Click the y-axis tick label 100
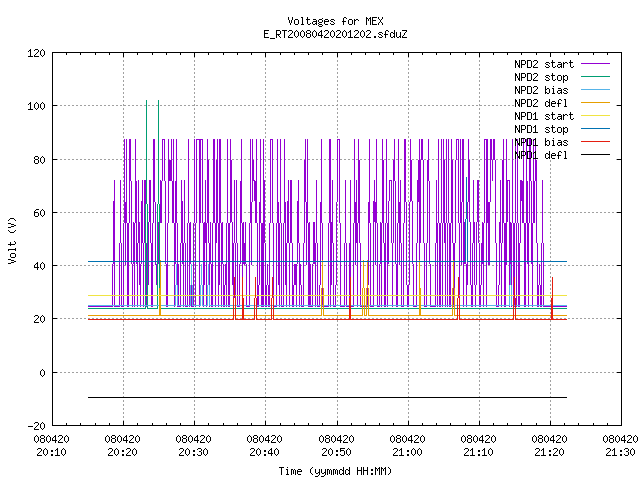640x480 pixels. (x=36, y=107)
